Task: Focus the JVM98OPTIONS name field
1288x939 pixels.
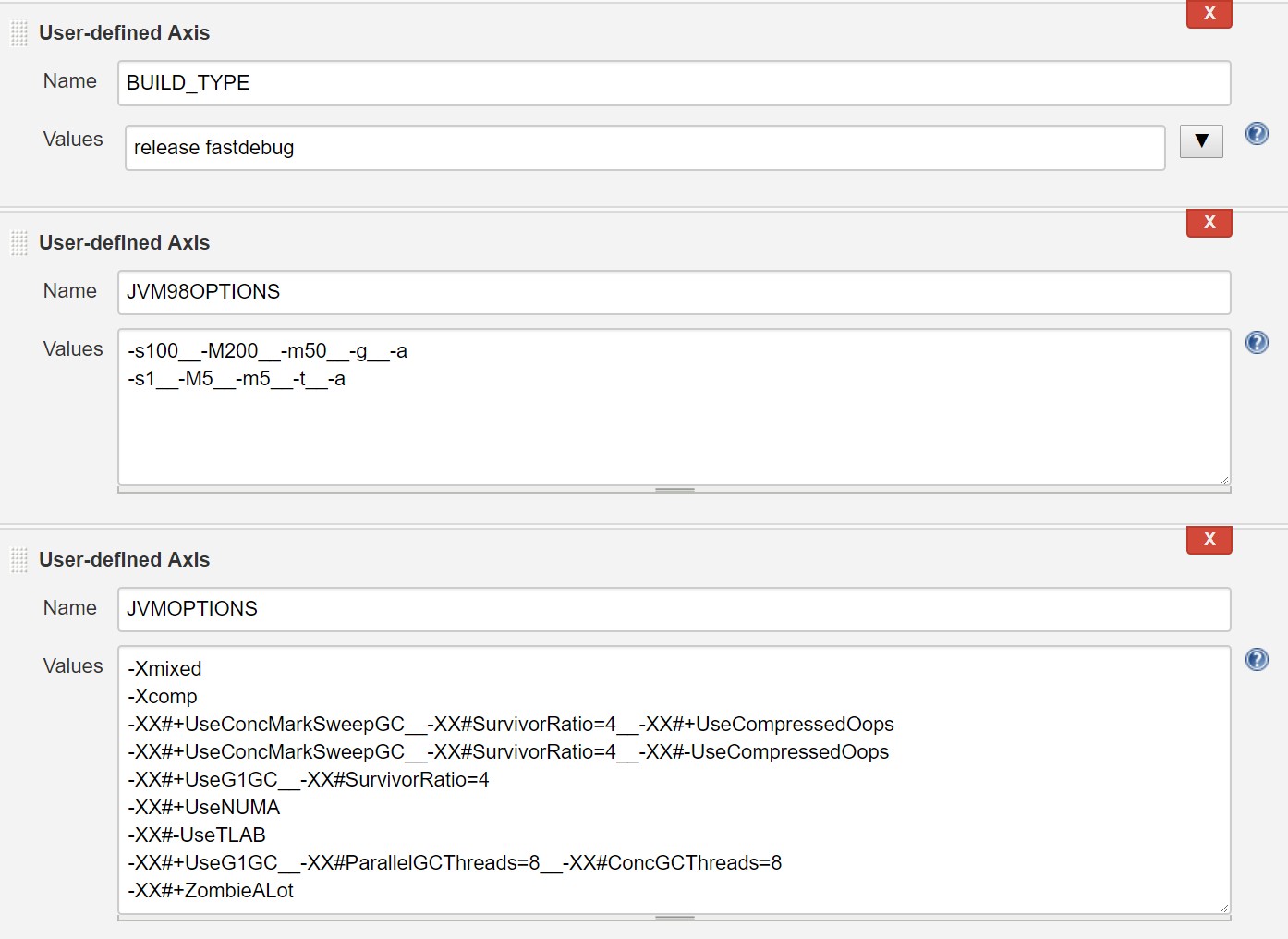Action: pos(674,292)
